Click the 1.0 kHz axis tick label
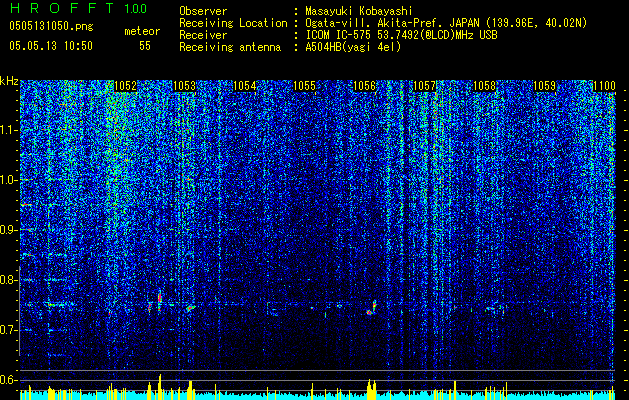The width and height of the screenshot is (629, 400). pos(9,180)
